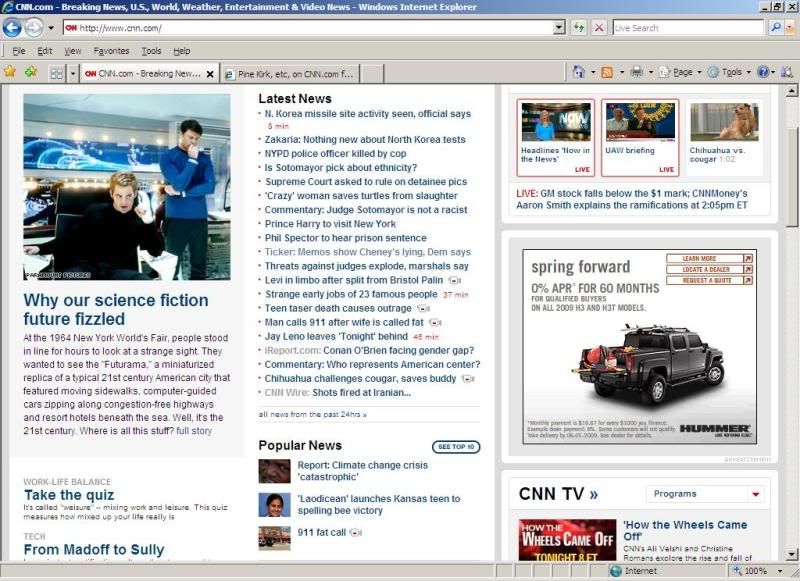Open 'Why our science fiction future fizzled' headline

116,309
